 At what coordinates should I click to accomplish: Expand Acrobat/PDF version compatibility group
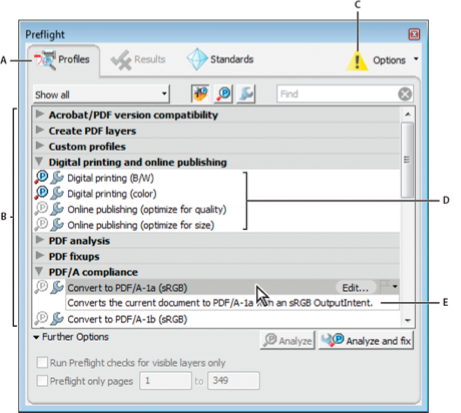[x=40, y=114]
